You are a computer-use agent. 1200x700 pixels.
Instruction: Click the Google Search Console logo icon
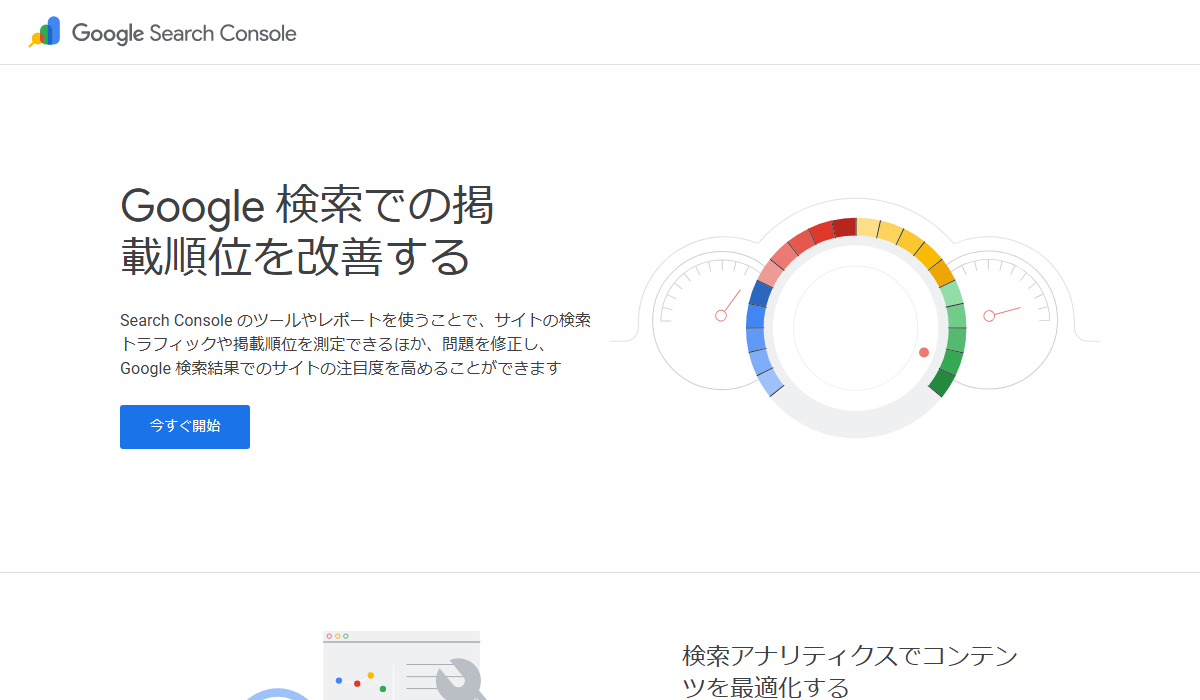point(42,31)
